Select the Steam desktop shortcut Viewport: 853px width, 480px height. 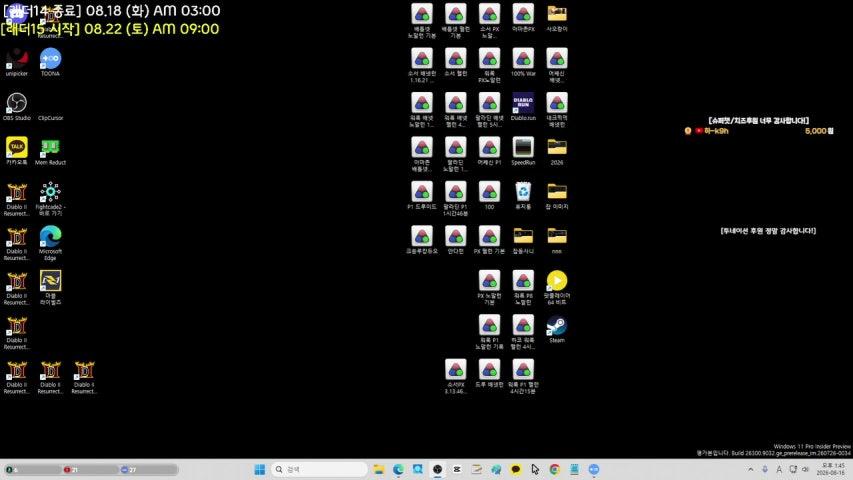click(x=557, y=329)
